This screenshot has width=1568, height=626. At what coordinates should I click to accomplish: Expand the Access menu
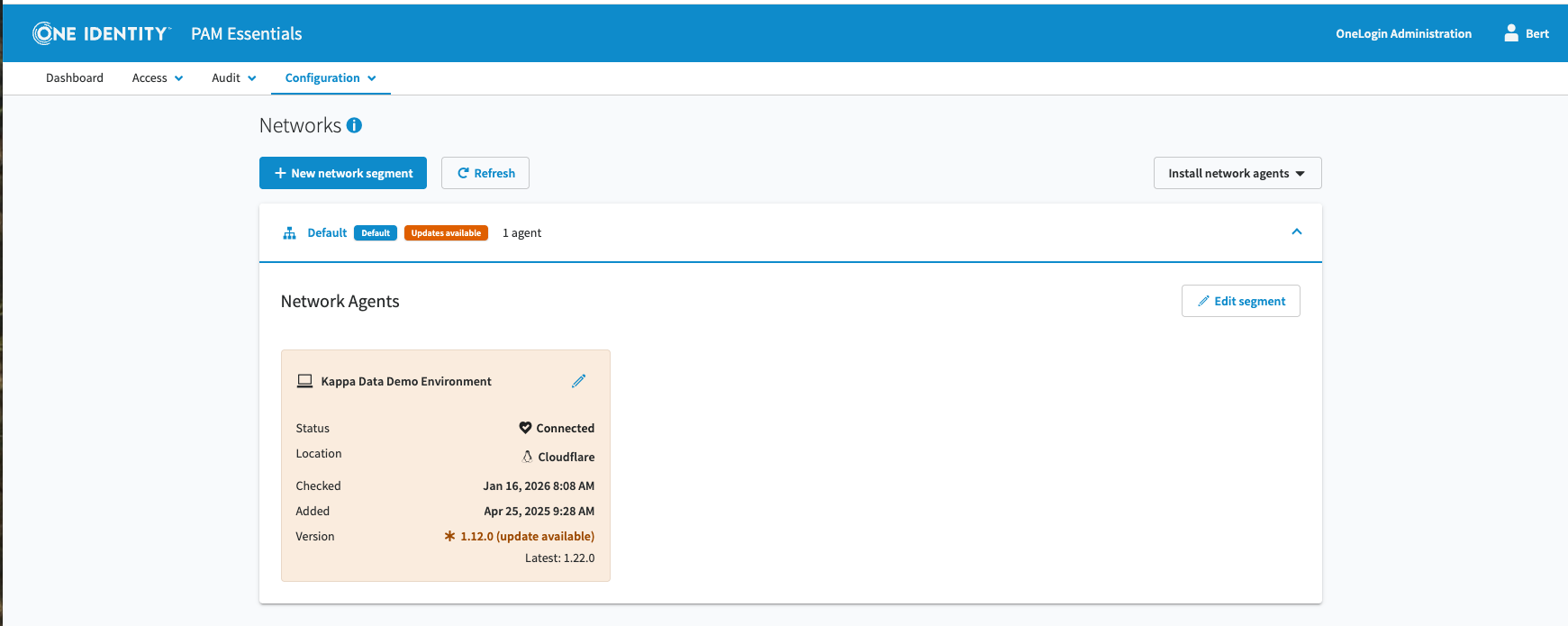158,78
